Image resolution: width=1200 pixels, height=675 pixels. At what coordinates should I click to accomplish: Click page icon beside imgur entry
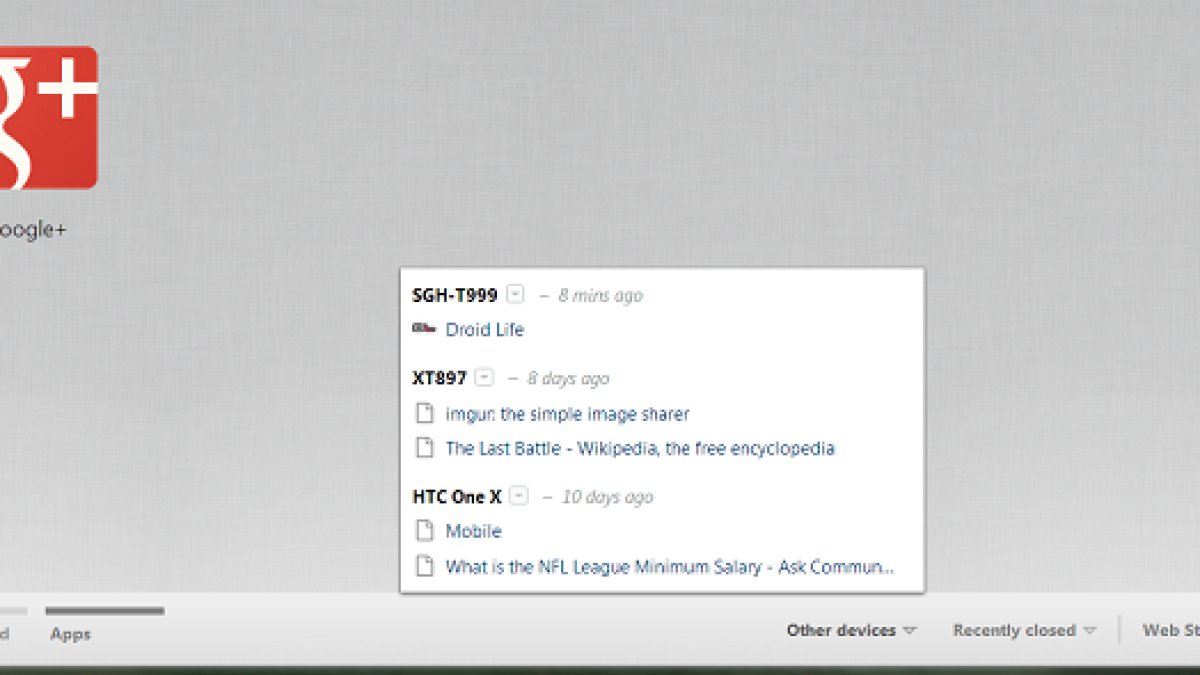[x=424, y=413]
